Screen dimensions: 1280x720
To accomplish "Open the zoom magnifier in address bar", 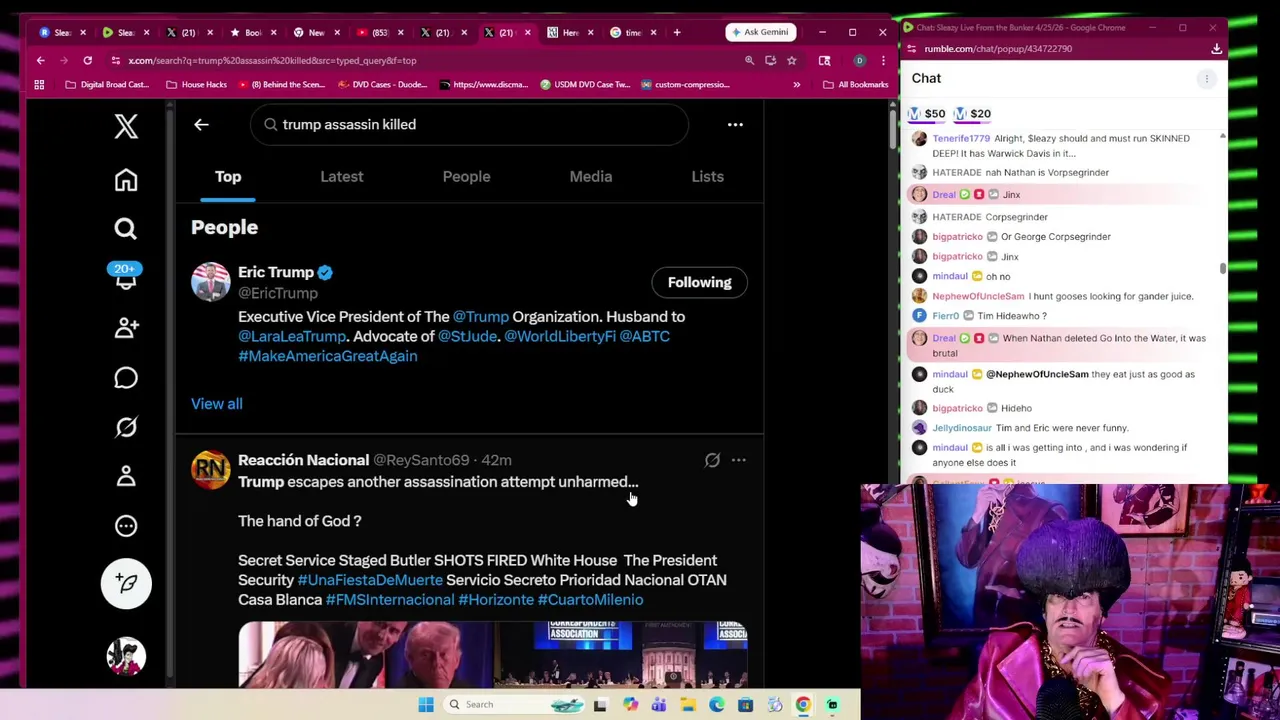I will [x=749, y=60].
